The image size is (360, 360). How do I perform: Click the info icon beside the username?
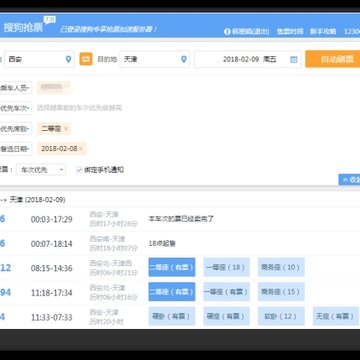(x=227, y=32)
